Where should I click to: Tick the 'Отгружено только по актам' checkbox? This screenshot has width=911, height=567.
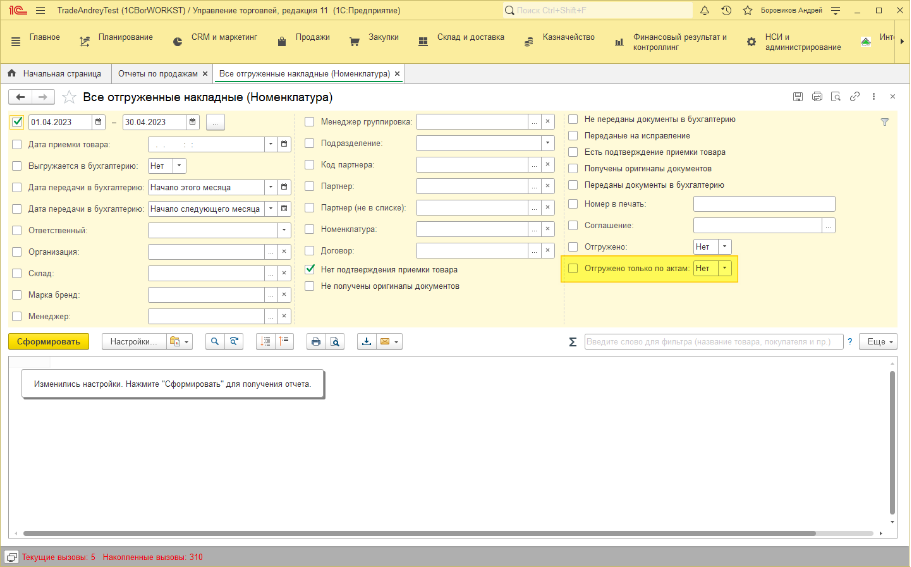click(573, 268)
